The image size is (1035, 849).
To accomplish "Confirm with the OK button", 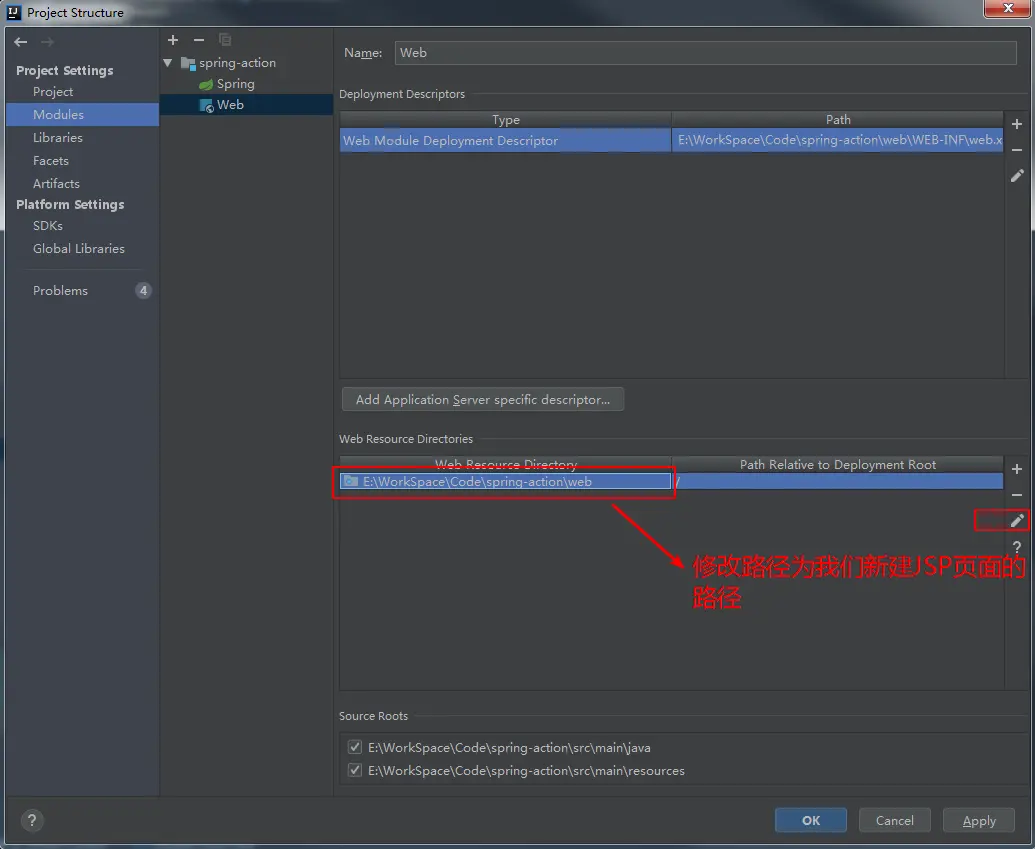I will click(x=811, y=820).
